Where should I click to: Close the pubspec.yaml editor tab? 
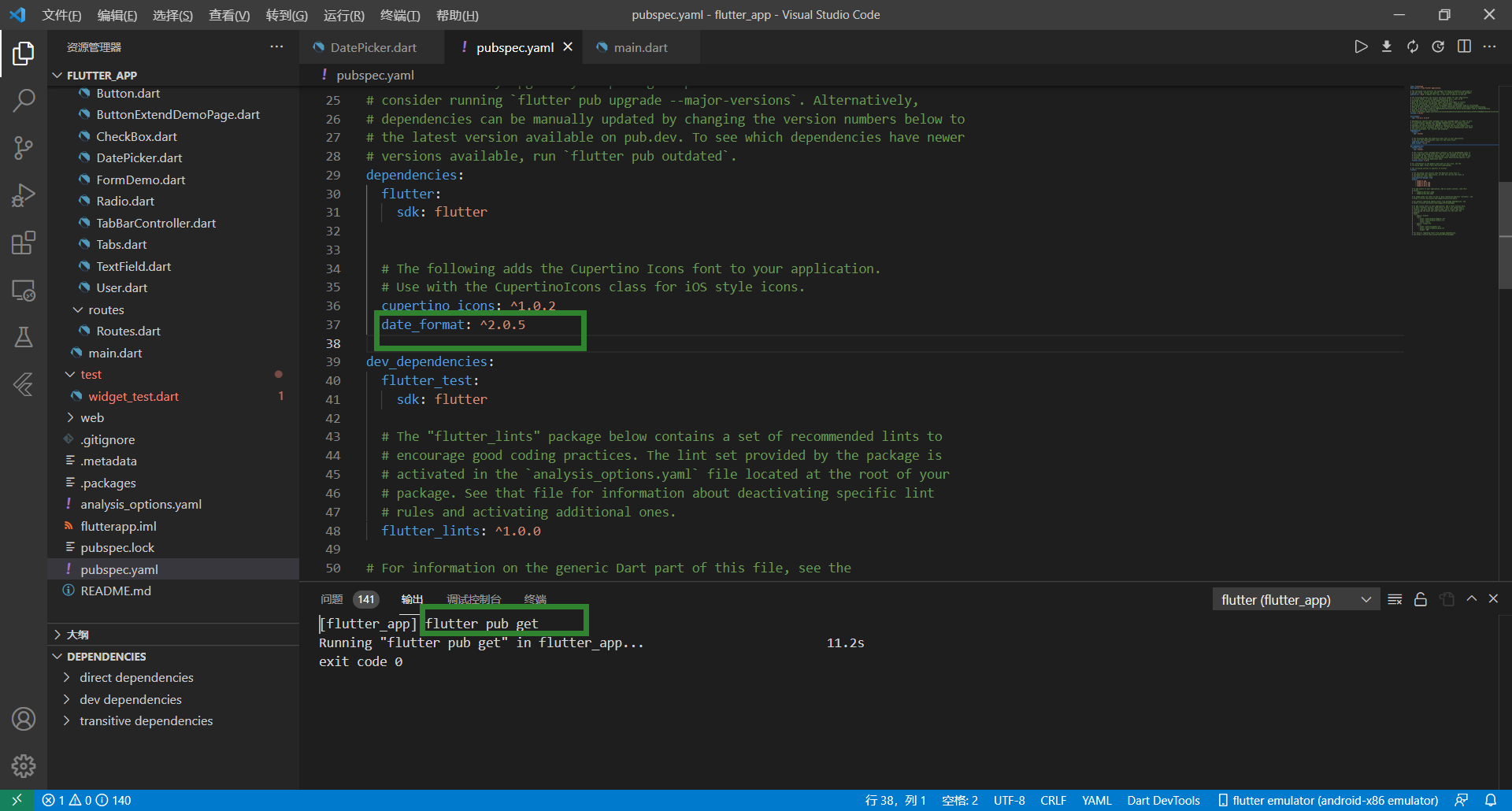click(x=568, y=47)
